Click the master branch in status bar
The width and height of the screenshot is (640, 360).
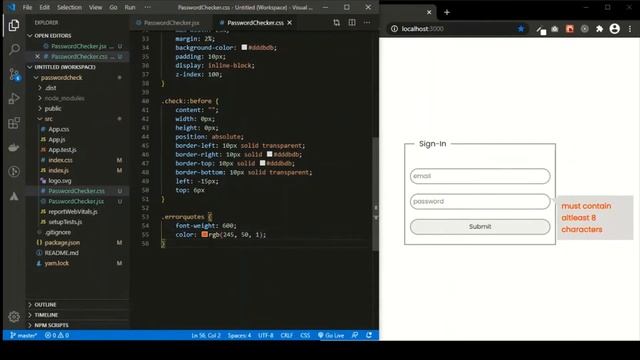tap(23, 336)
